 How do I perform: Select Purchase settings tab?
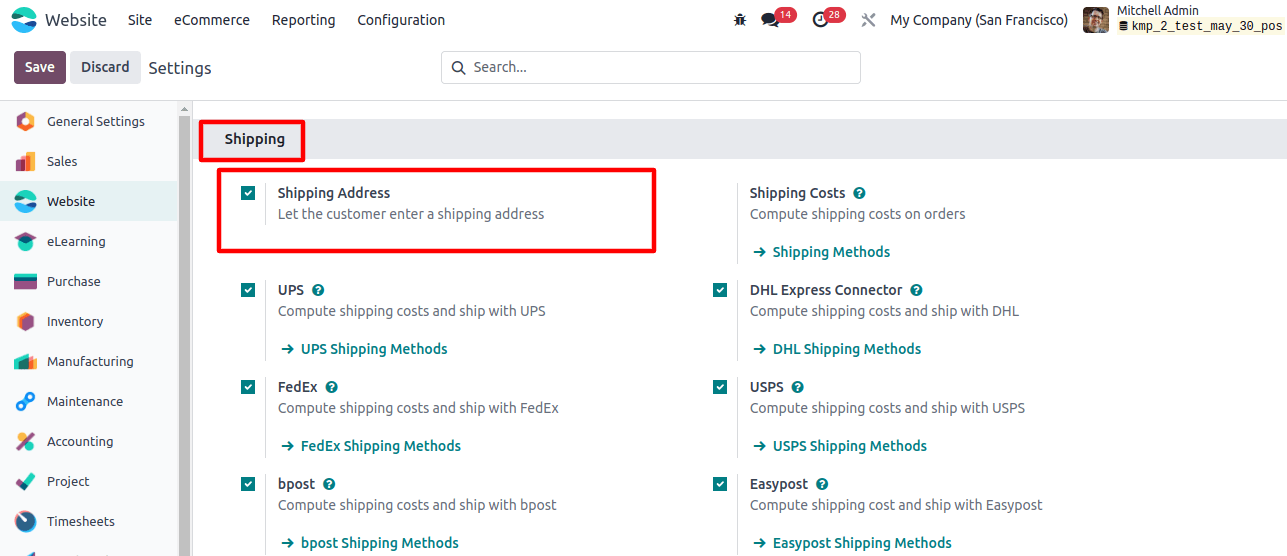pyautogui.click(x=89, y=282)
